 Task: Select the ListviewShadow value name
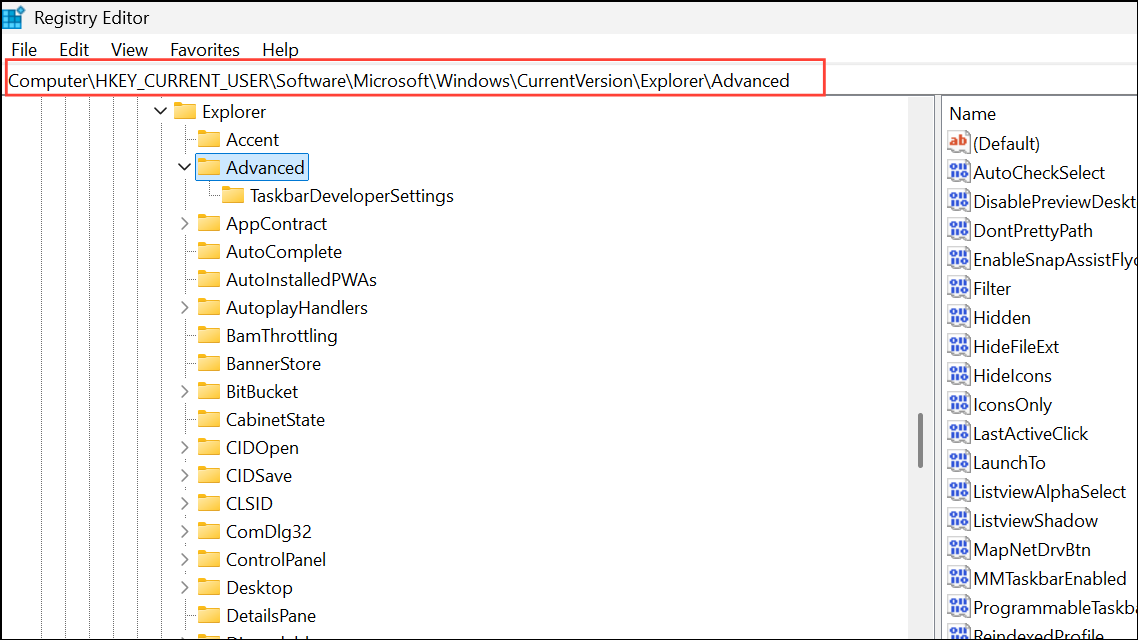[x=1035, y=521]
